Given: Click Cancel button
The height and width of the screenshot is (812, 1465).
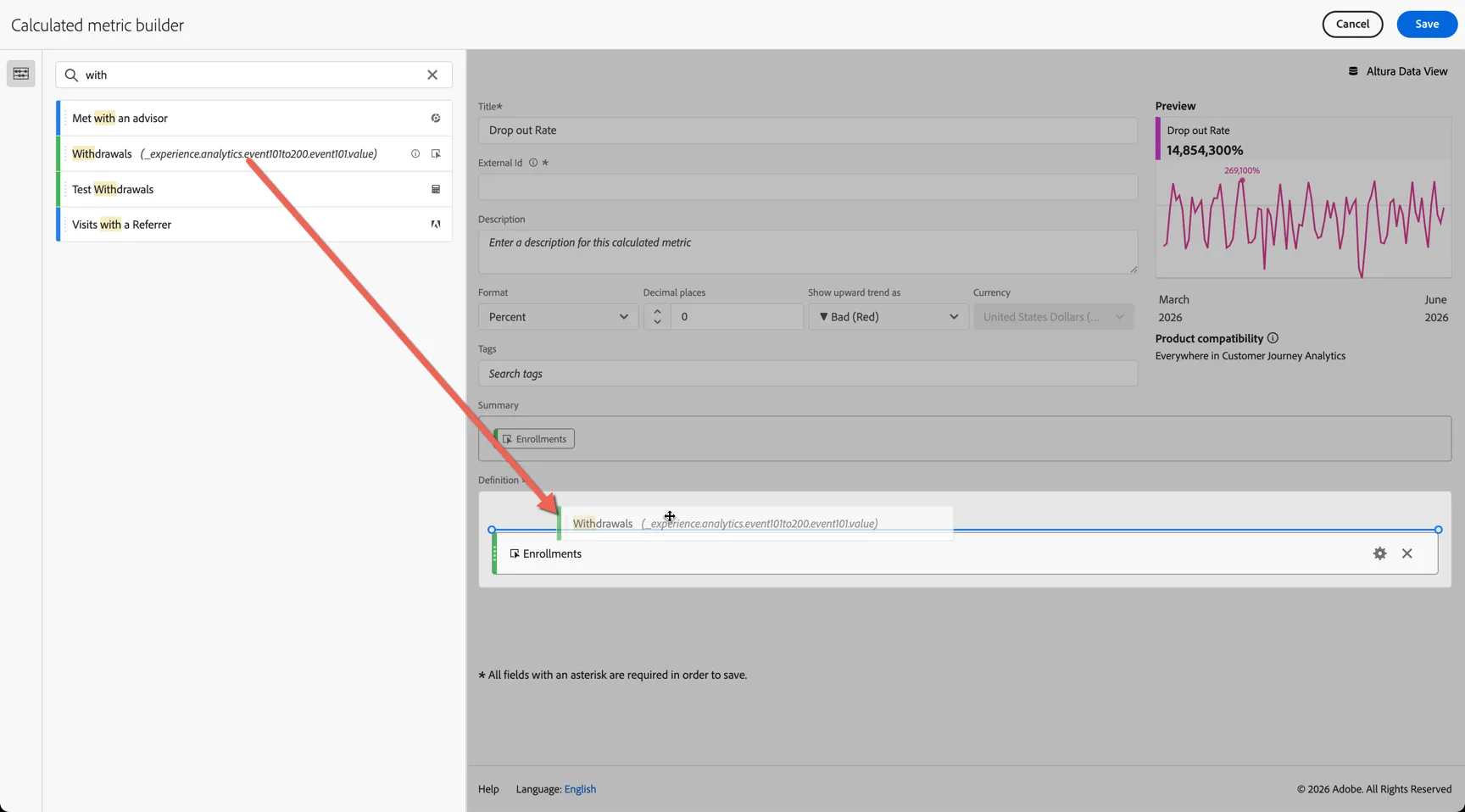Looking at the screenshot, I should 1352,24.
